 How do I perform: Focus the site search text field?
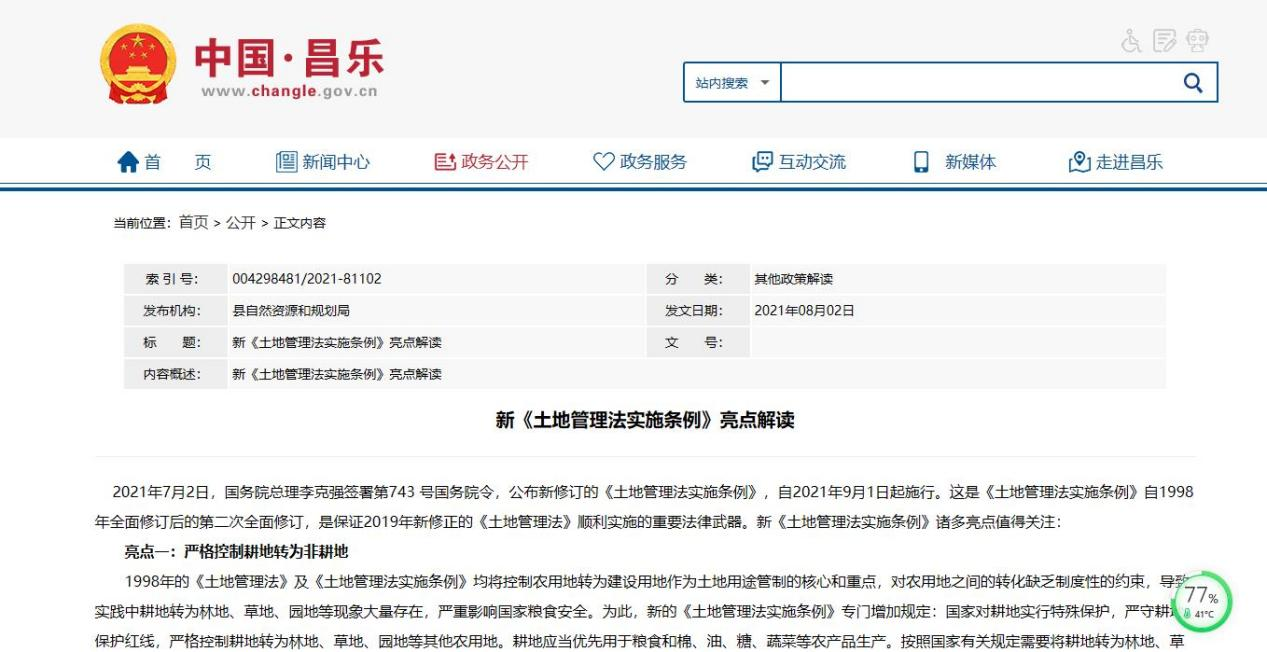(973, 83)
